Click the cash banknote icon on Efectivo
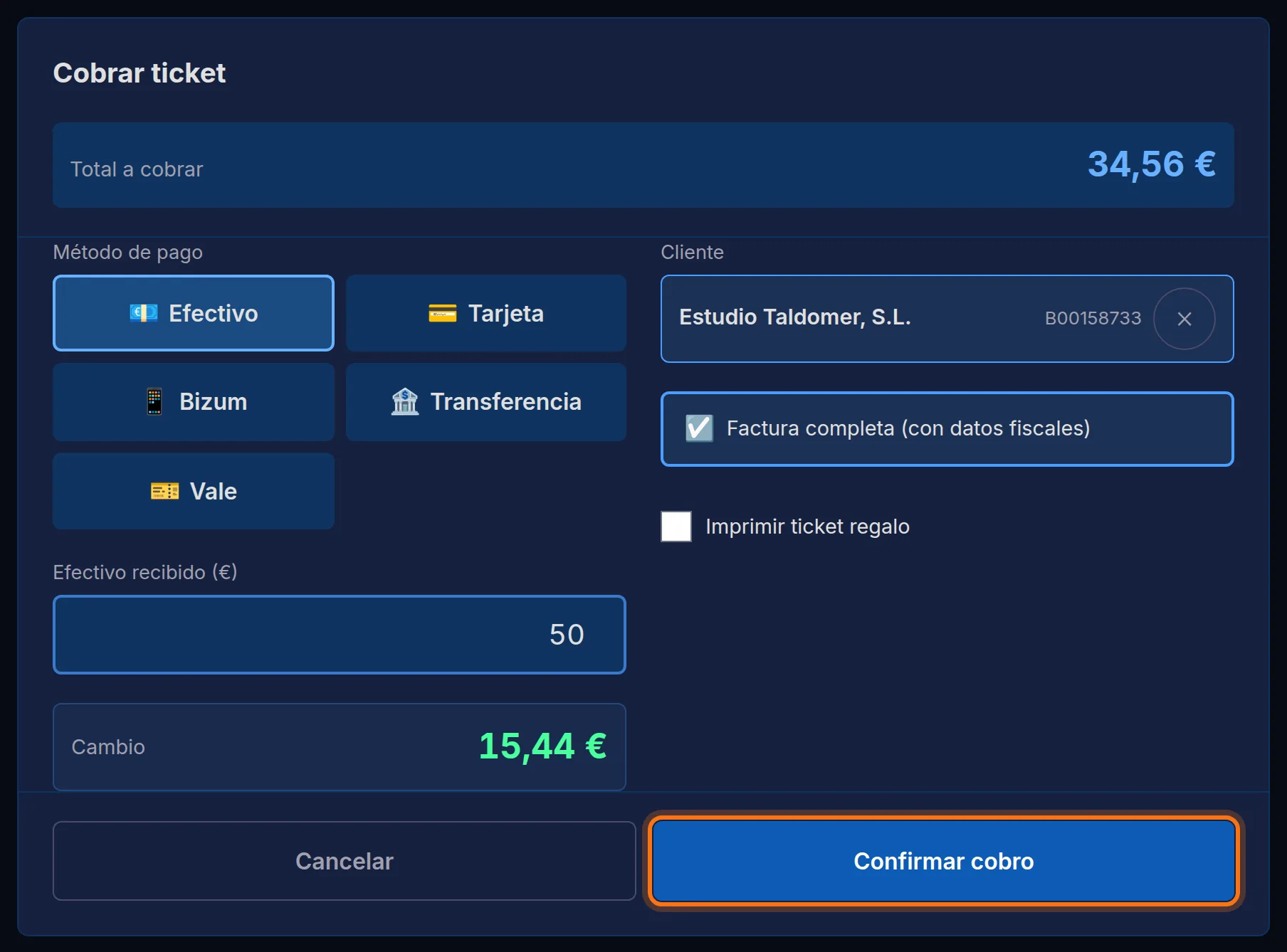This screenshot has width=1287, height=952. coord(144,313)
